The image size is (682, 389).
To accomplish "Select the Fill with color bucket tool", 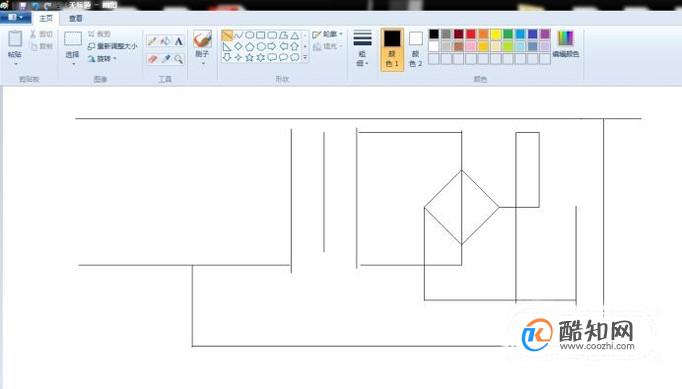I will click(165, 41).
